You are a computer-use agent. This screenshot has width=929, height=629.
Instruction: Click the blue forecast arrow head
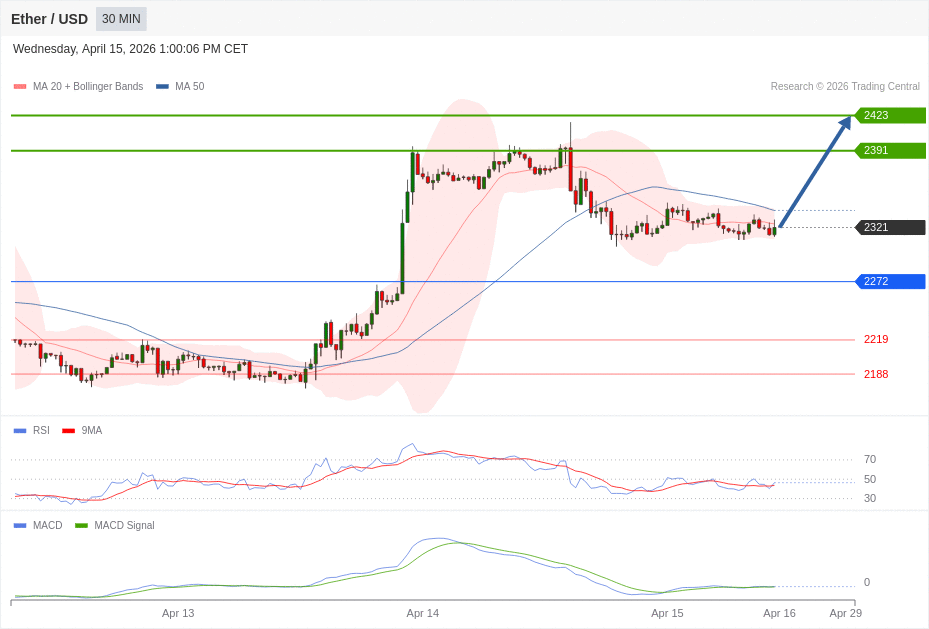(x=845, y=122)
